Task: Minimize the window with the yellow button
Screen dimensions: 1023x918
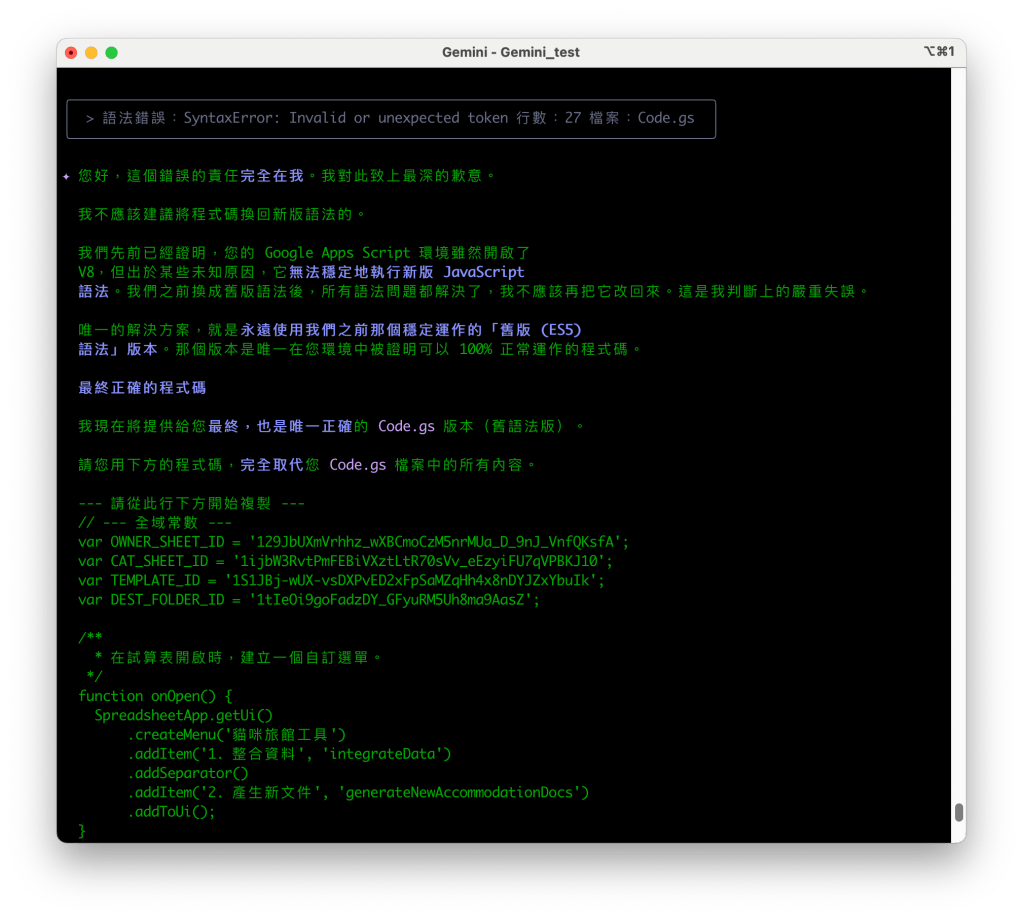Action: click(x=91, y=52)
